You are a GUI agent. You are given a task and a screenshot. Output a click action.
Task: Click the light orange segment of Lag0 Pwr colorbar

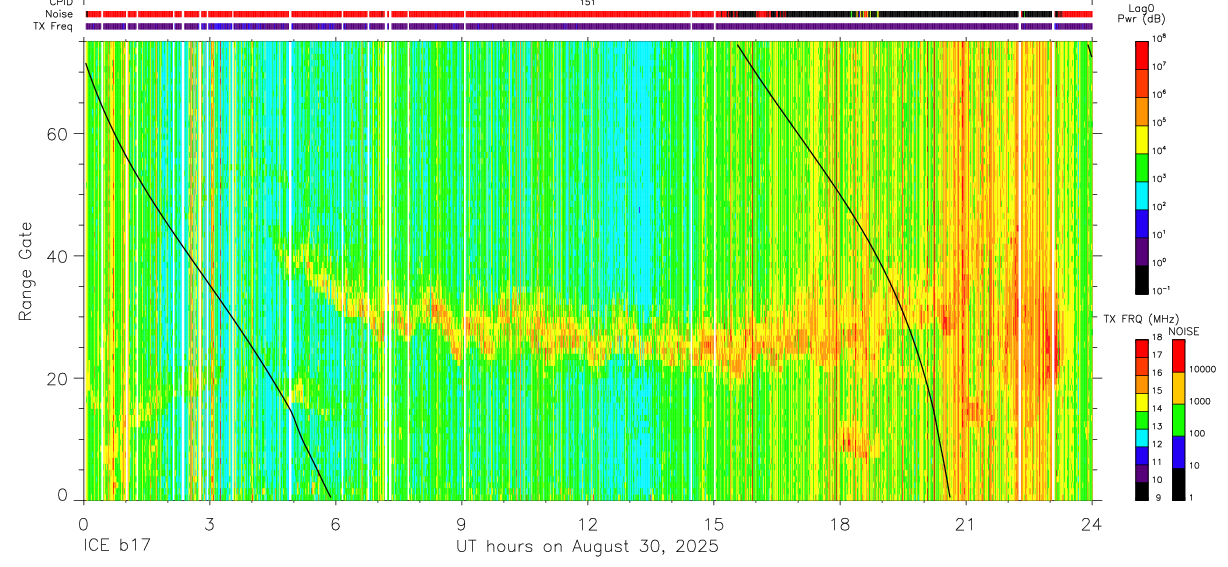tap(1142, 109)
